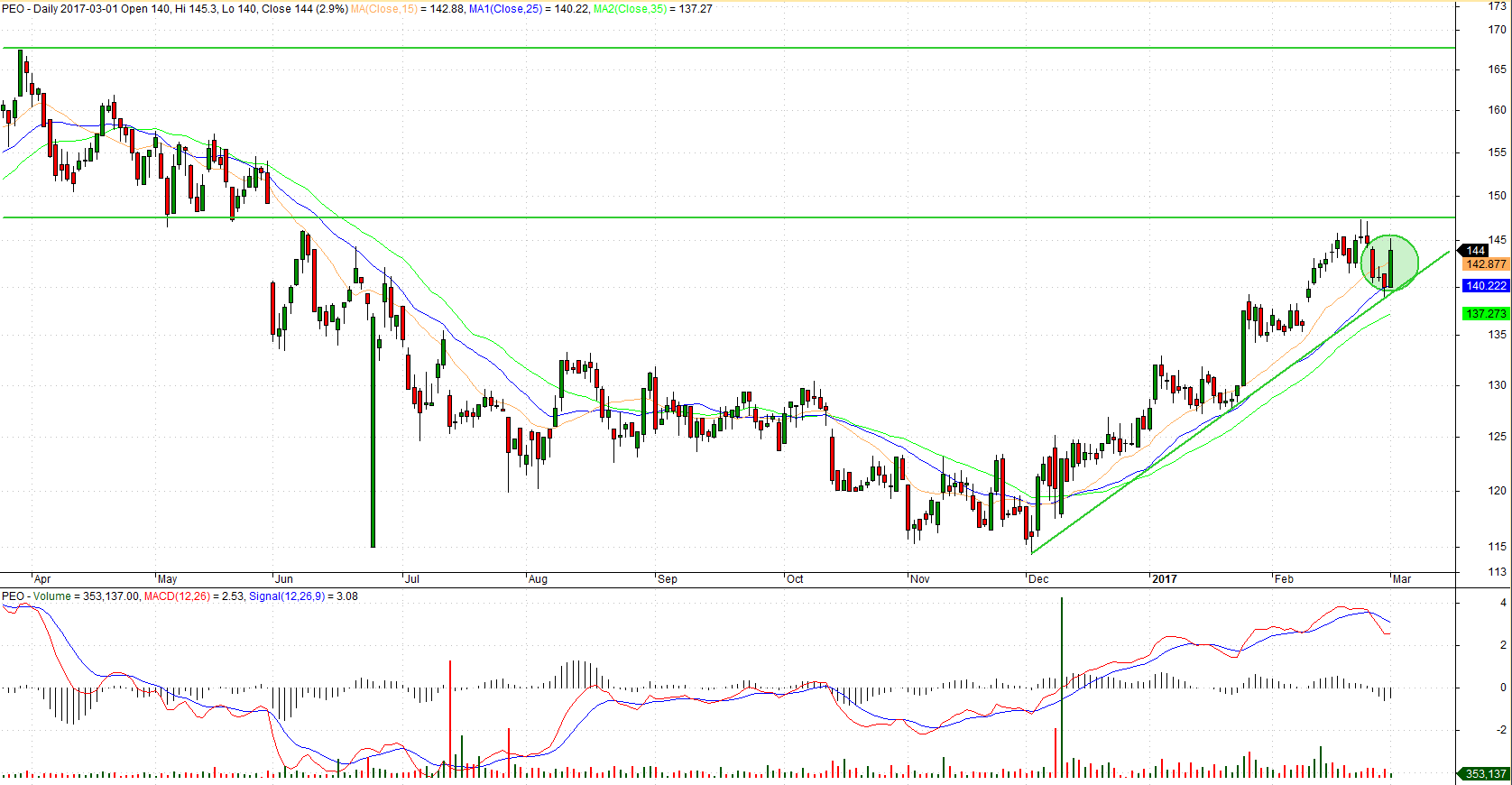The image size is (1512, 785).
Task: Click the 2 label on MACD axis
Action: 1503,645
